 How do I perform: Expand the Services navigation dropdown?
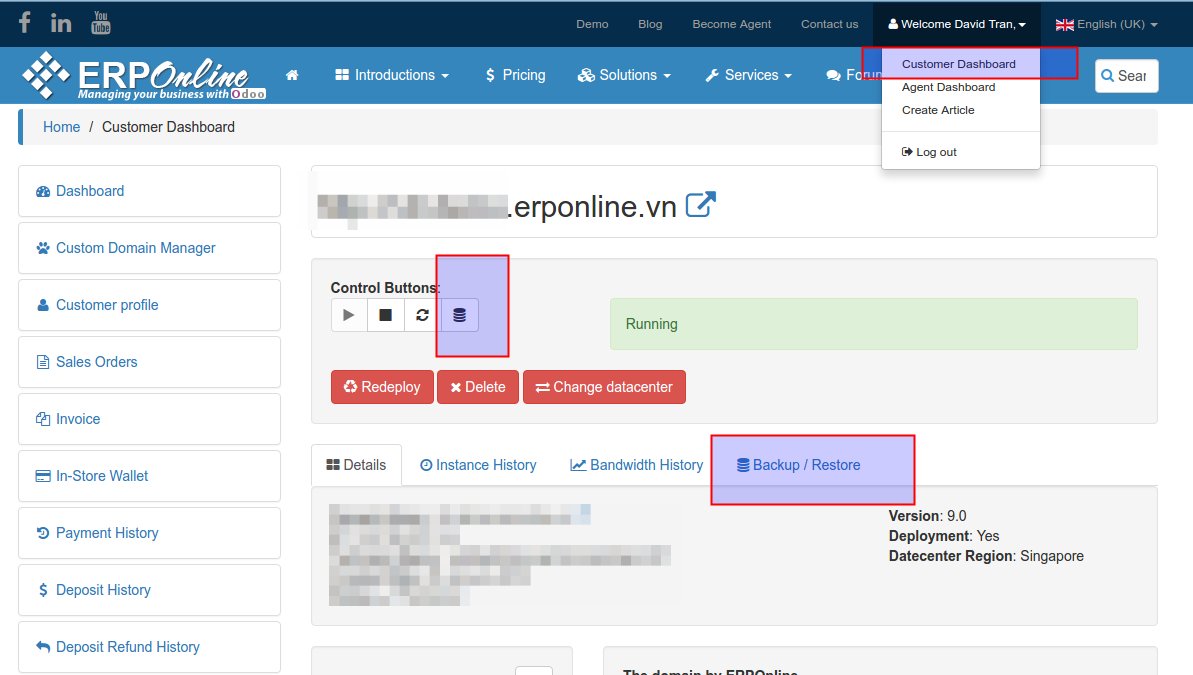click(x=748, y=75)
